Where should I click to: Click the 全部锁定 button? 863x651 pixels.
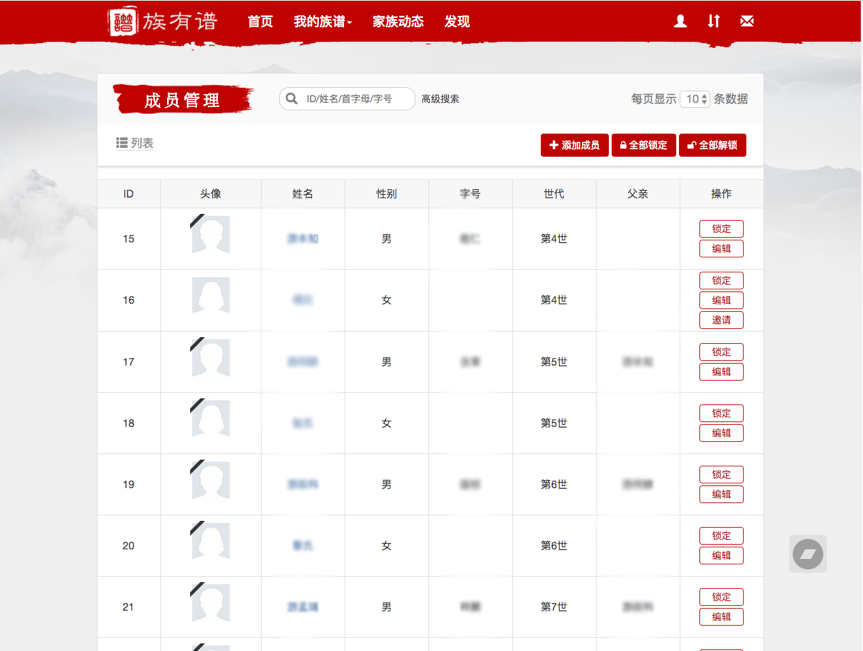click(644, 145)
